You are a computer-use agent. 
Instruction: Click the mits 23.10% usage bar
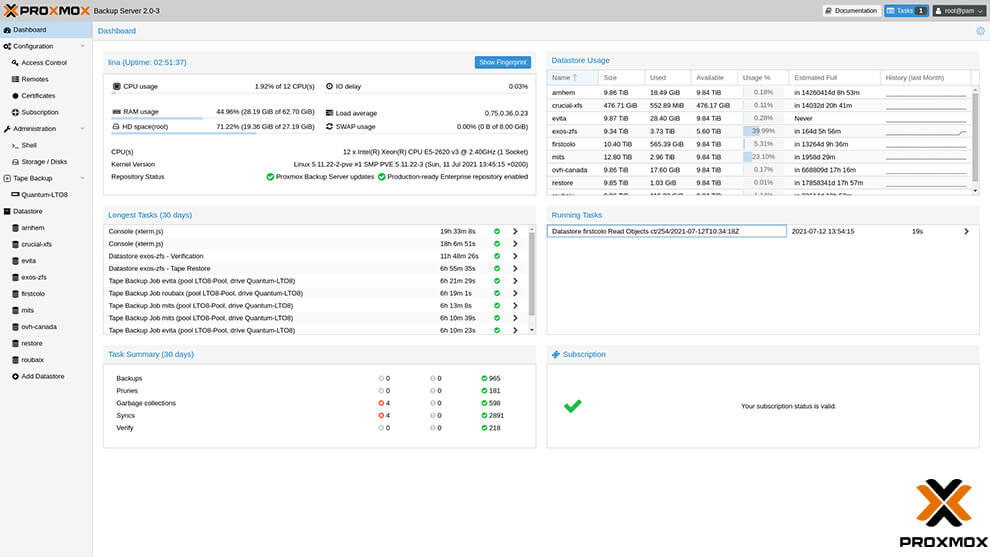(763, 157)
